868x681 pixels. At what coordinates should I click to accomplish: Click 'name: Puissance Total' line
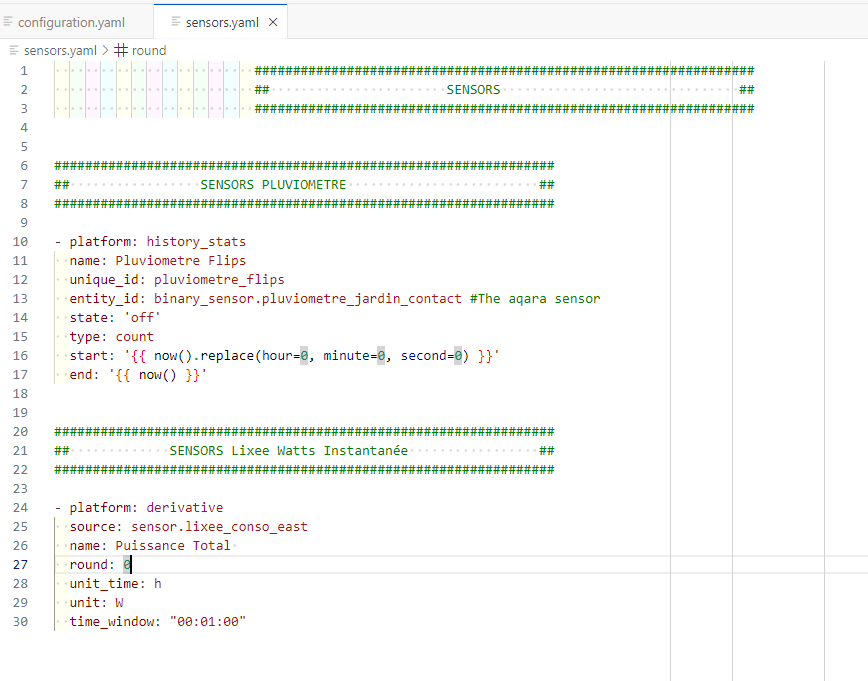[150, 546]
